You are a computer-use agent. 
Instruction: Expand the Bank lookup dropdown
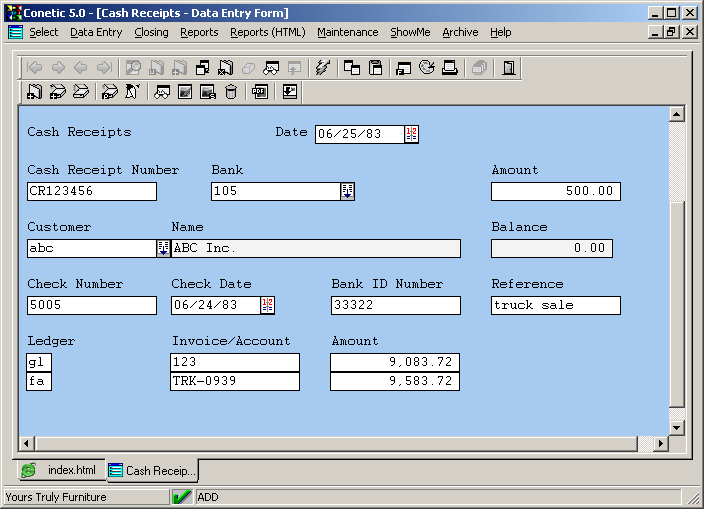click(x=347, y=191)
